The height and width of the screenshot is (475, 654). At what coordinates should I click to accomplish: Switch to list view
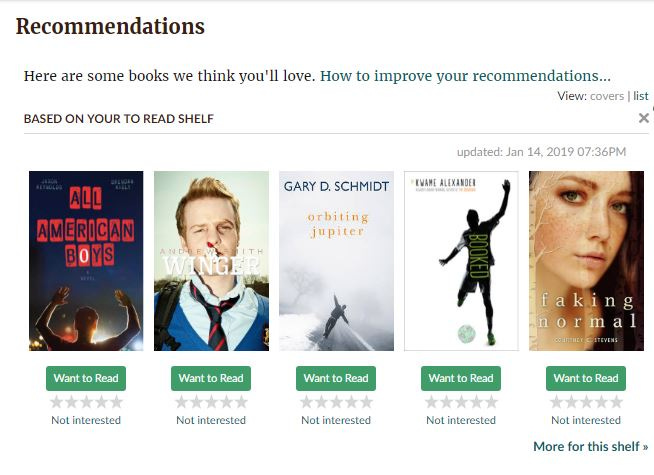point(641,96)
